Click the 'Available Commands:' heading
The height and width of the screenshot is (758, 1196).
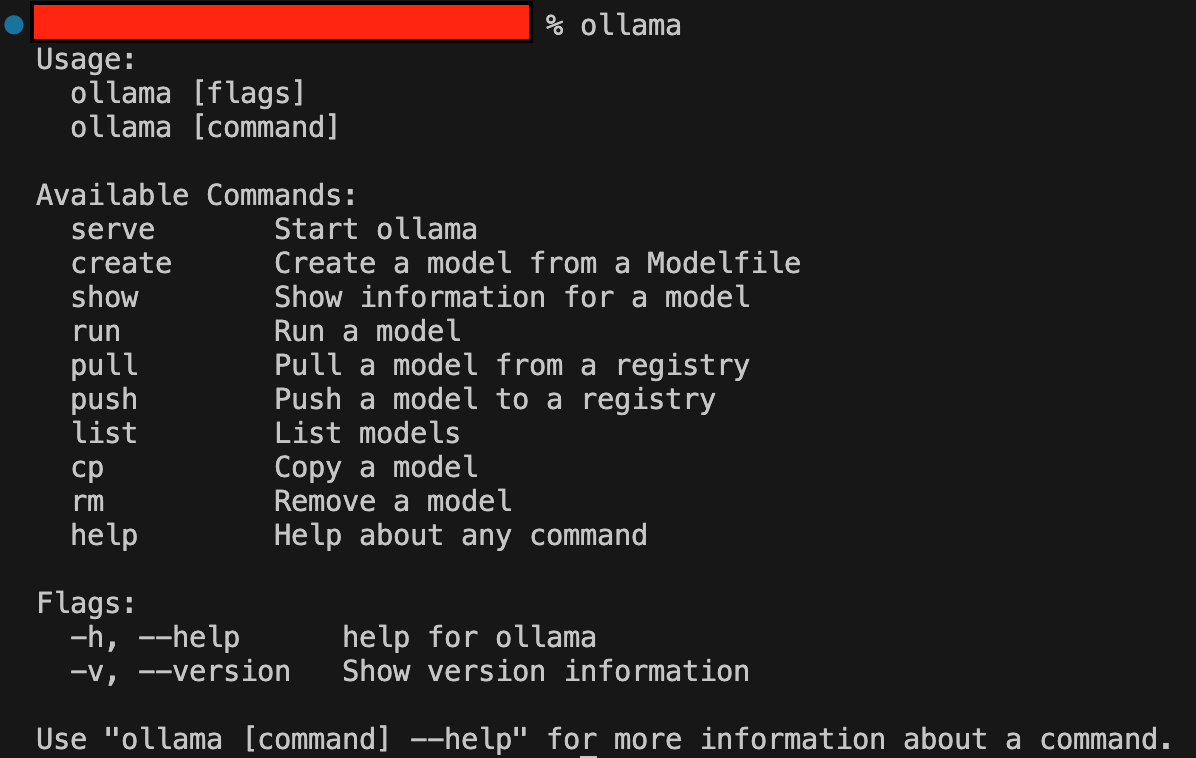pos(196,195)
